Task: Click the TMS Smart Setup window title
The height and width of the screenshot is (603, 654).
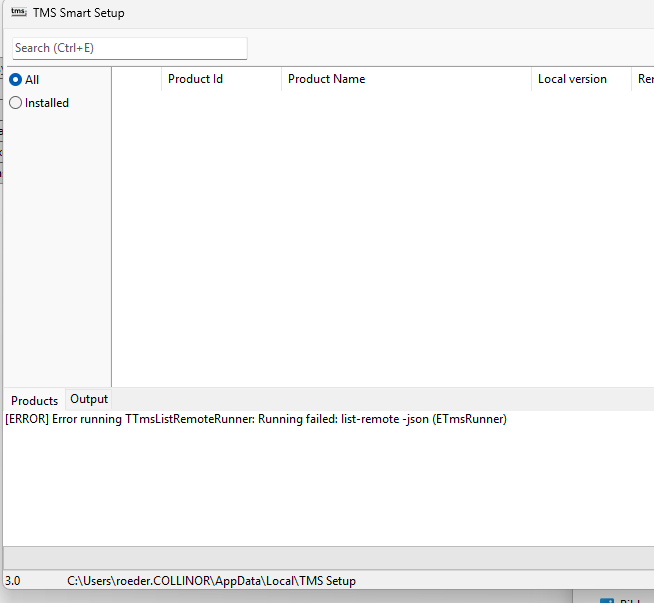Action: pyautogui.click(x=79, y=14)
